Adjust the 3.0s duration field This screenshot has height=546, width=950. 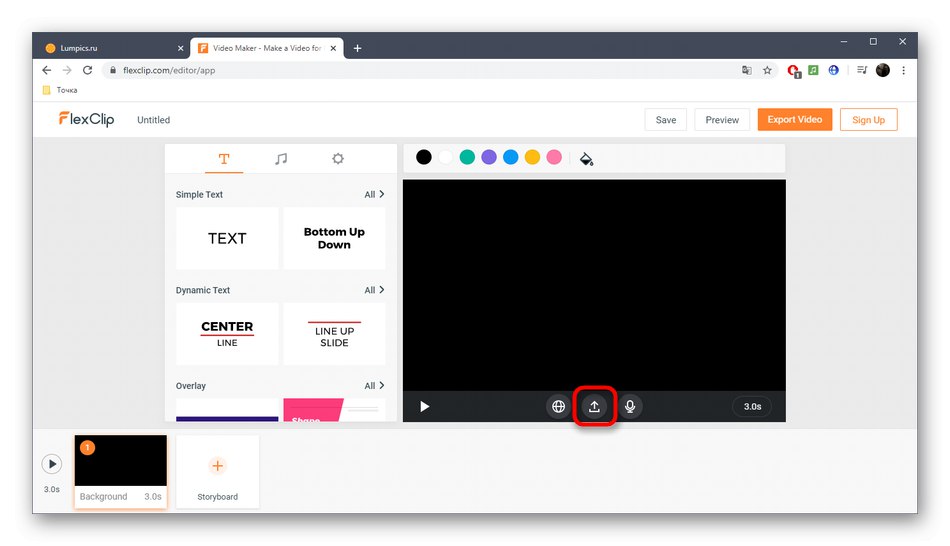752,407
